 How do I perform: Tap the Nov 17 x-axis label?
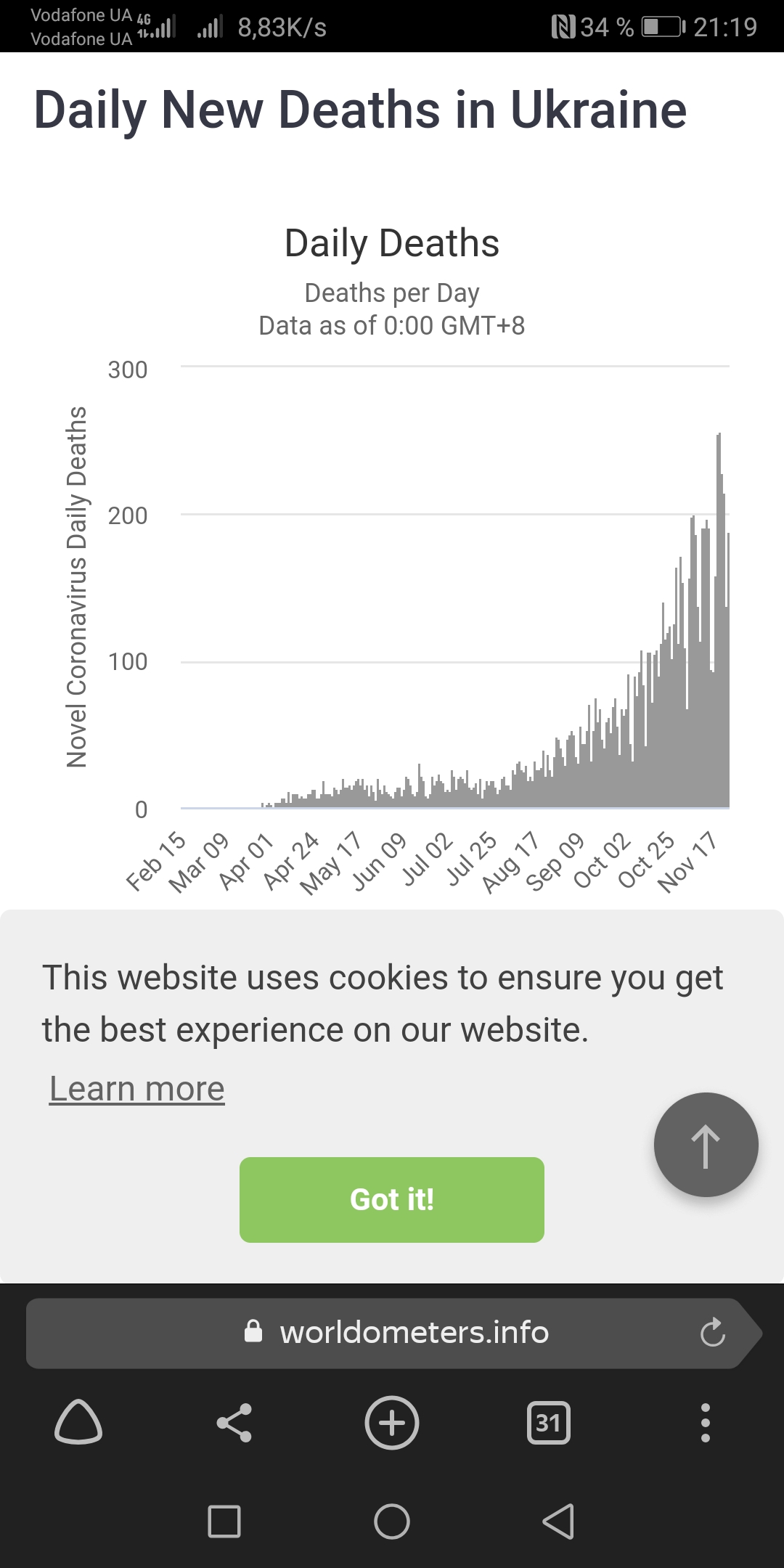(687, 862)
